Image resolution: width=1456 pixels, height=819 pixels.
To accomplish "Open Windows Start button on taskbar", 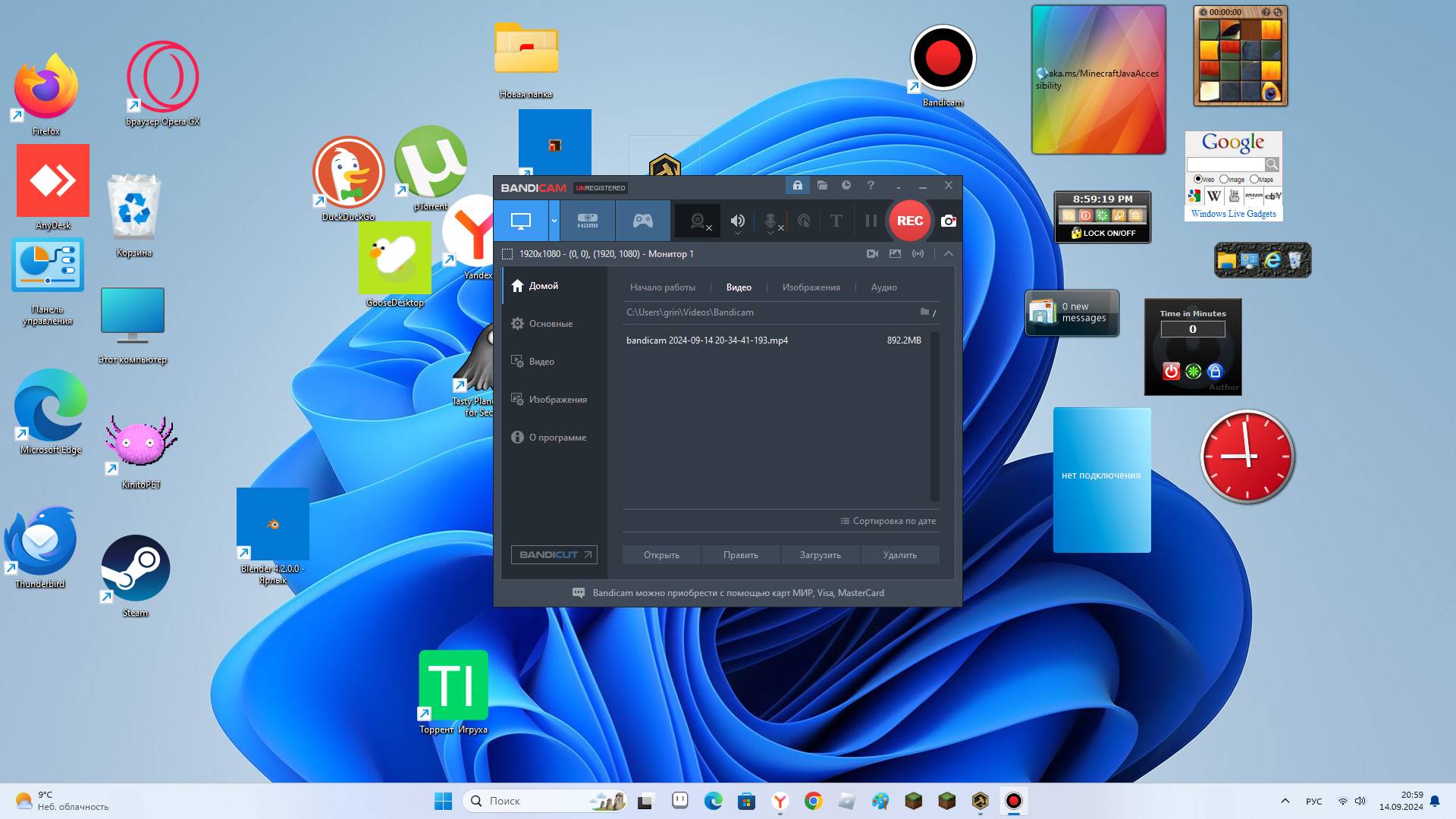I will pos(443,801).
